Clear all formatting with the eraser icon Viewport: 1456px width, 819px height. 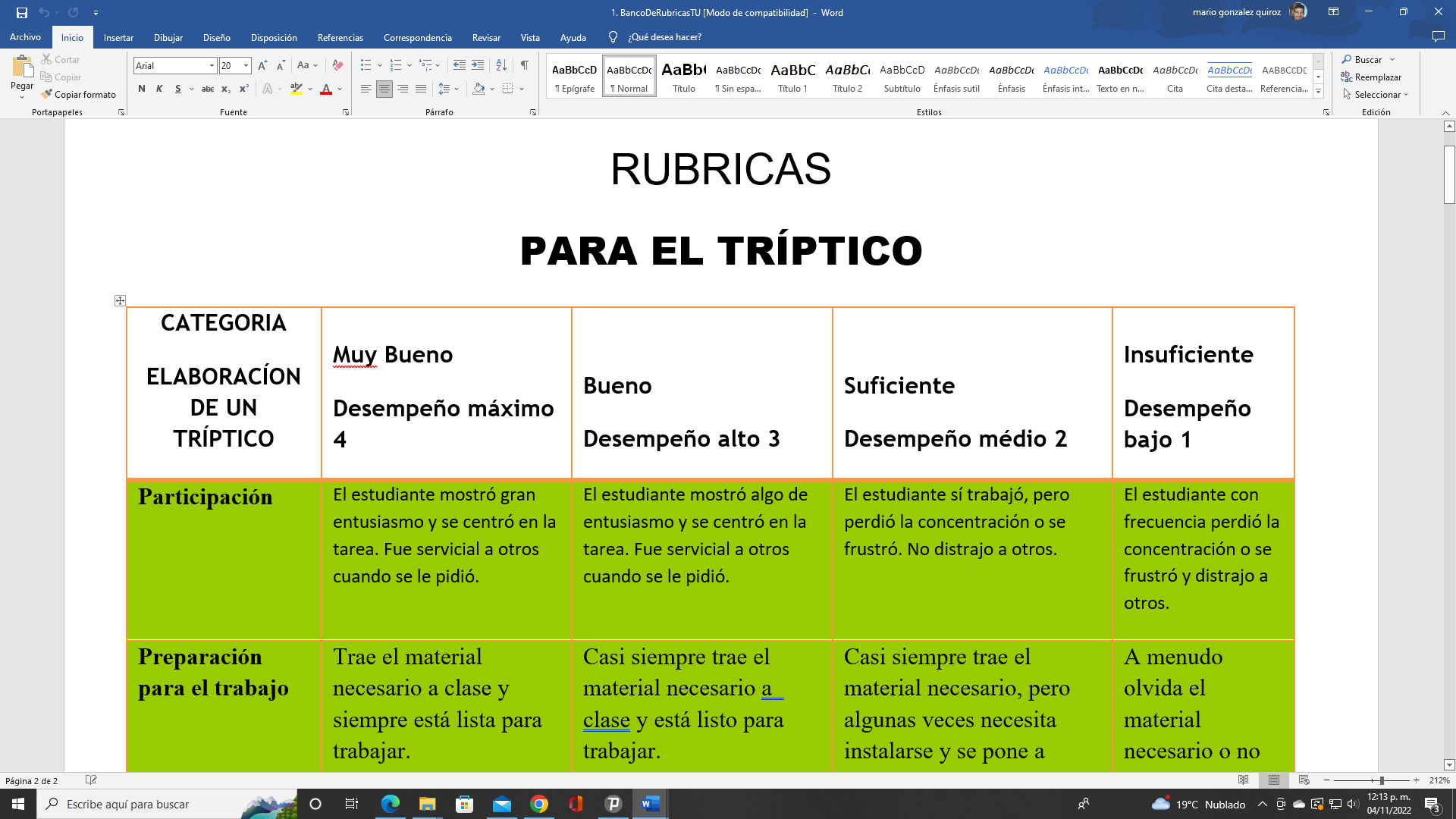(x=338, y=65)
